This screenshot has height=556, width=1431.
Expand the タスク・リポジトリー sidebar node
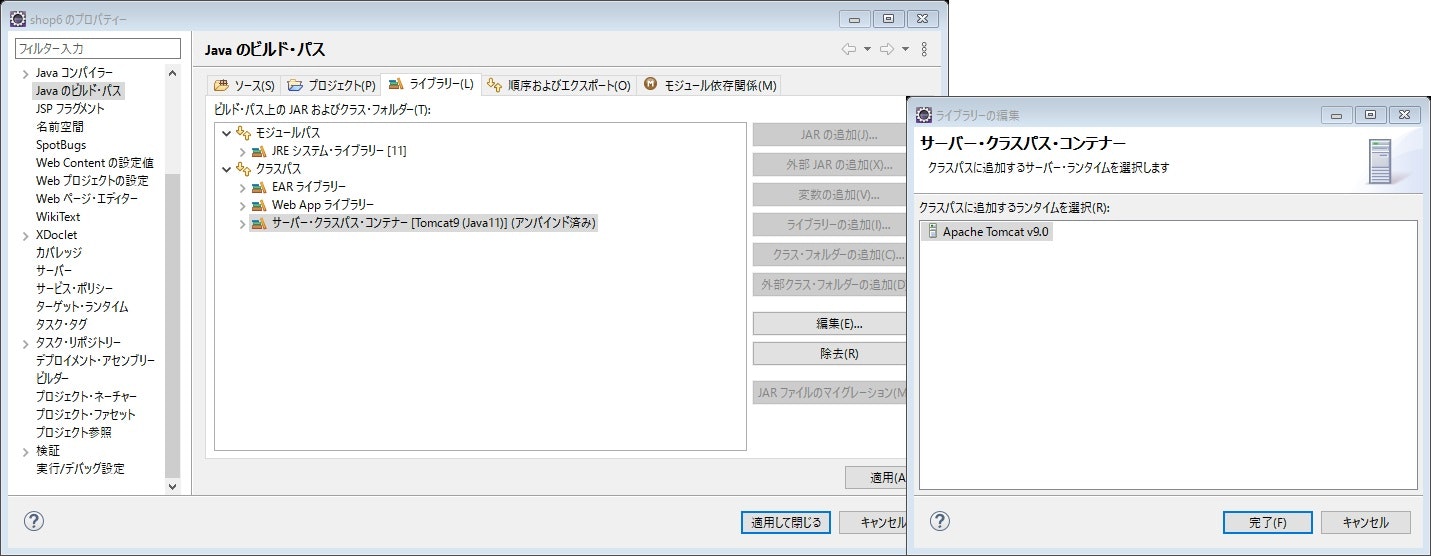coord(26,343)
